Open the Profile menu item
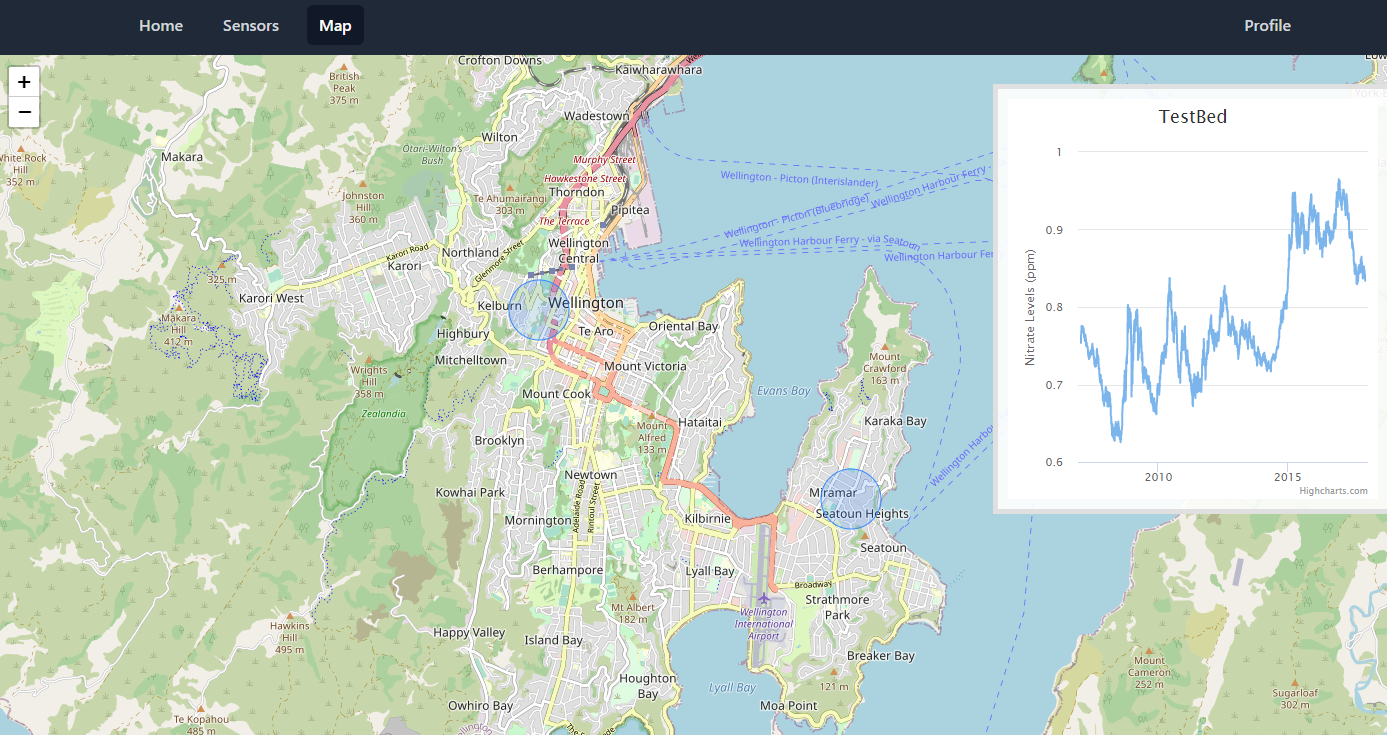Screen dimensions: 1387x735 1267,26
